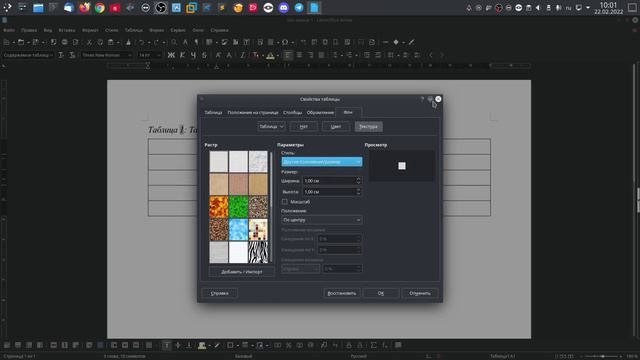Image resolution: width=640 pixels, height=360 pixels.
Task: Increase Ширина value with the up arrow
Action: 358,178
